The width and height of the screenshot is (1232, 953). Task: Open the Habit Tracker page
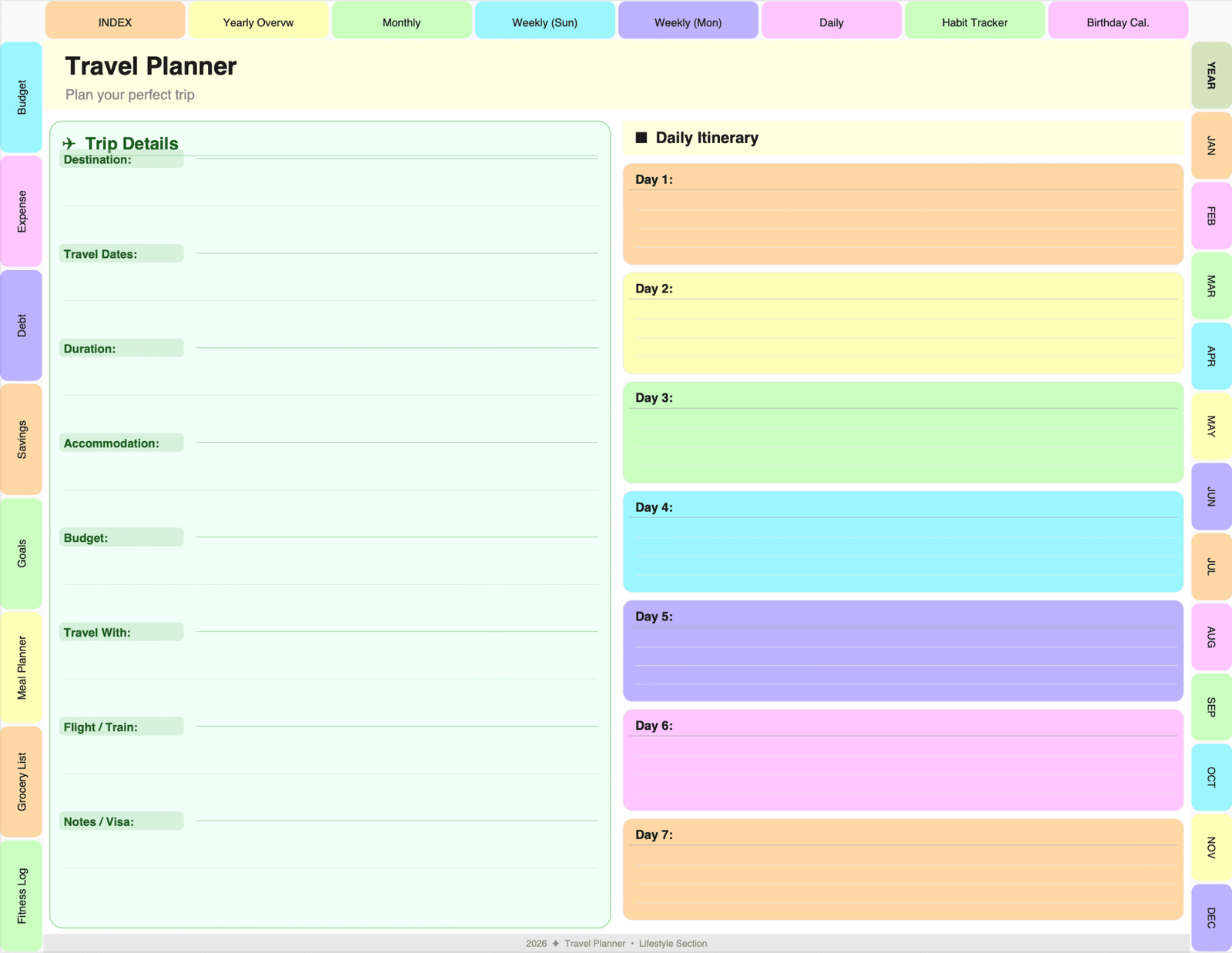pyautogui.click(x=974, y=21)
